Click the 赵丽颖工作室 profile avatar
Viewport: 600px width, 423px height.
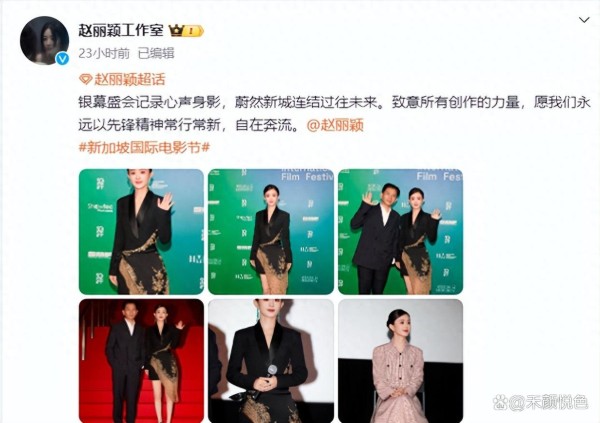tap(44, 40)
